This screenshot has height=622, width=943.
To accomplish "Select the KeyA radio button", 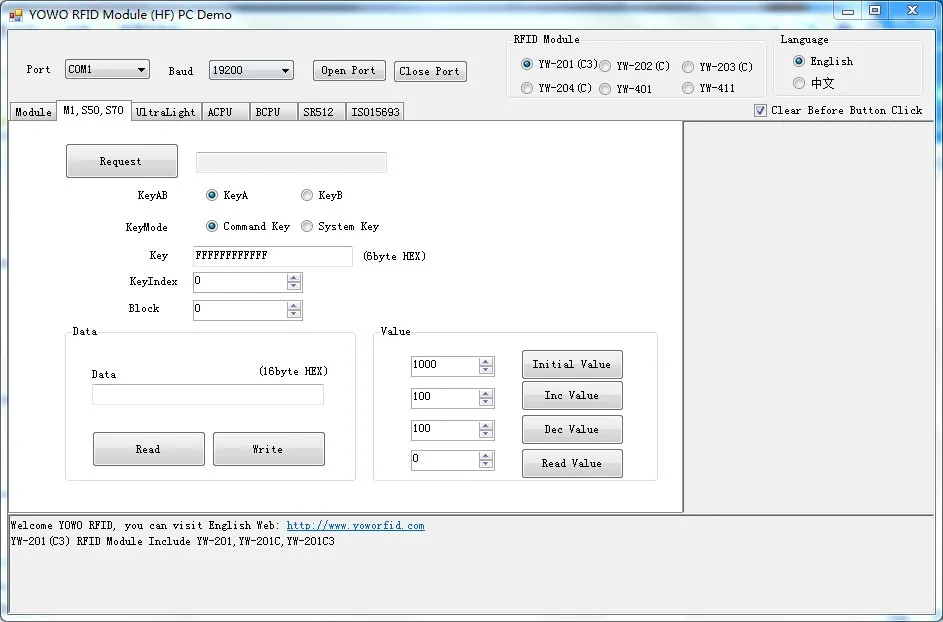I will point(212,195).
